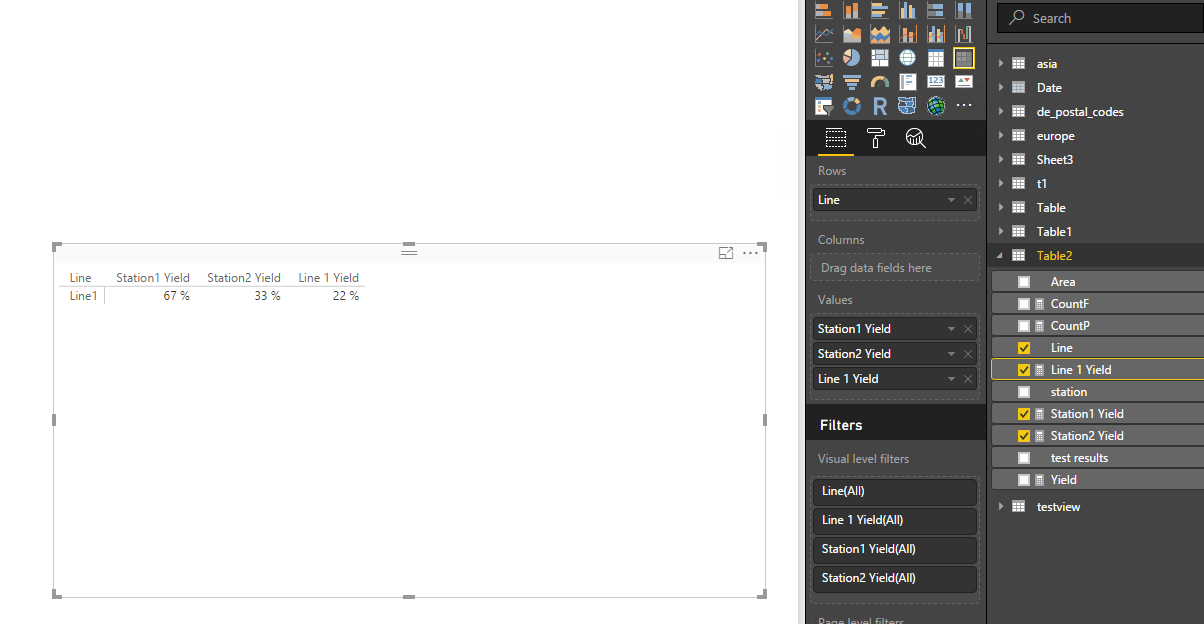Expand the de_postal_codes table
Screen dimensions: 1204x624
1001,112
